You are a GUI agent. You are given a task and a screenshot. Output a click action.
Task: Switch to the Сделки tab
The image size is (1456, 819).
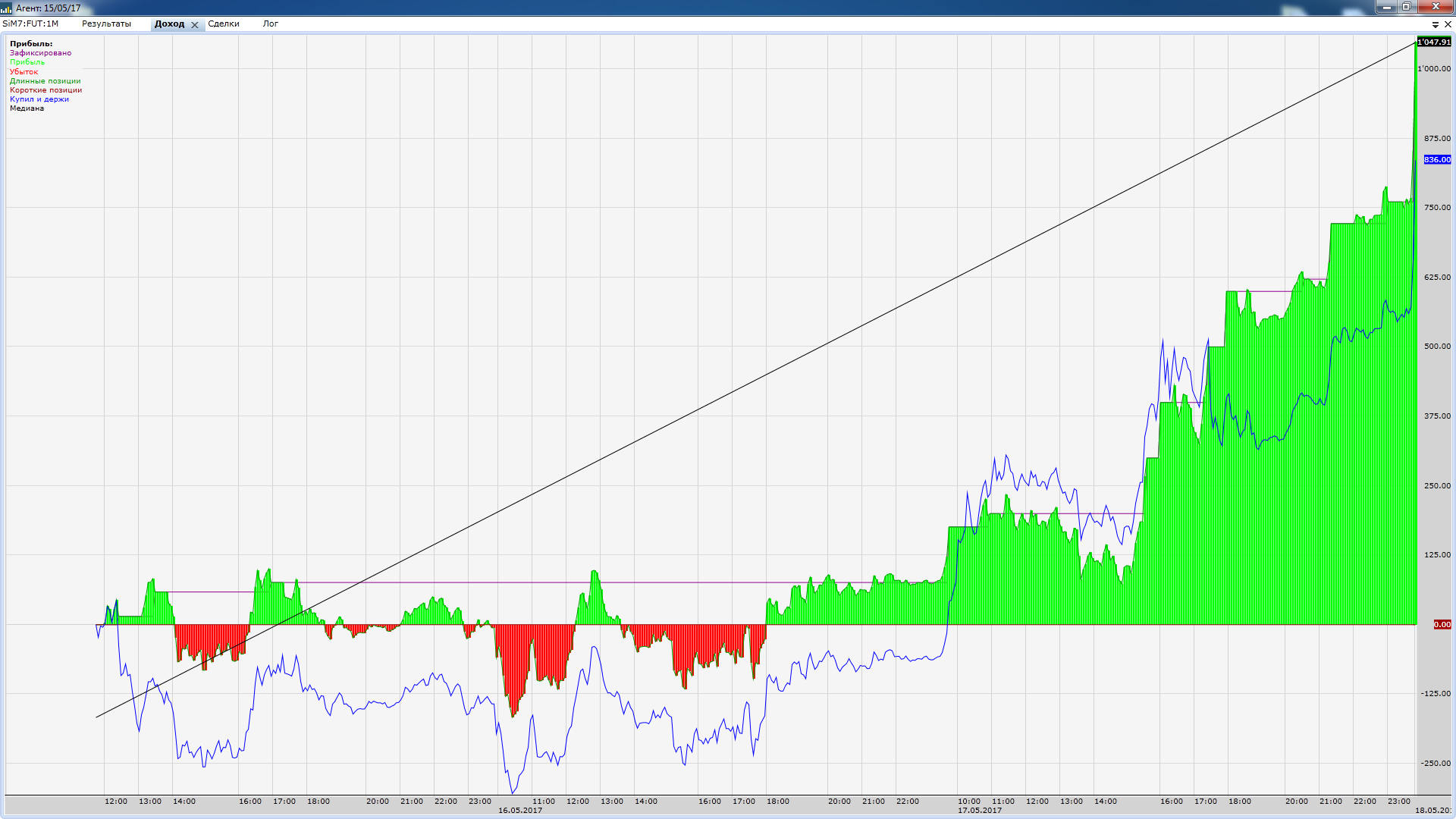(x=224, y=24)
